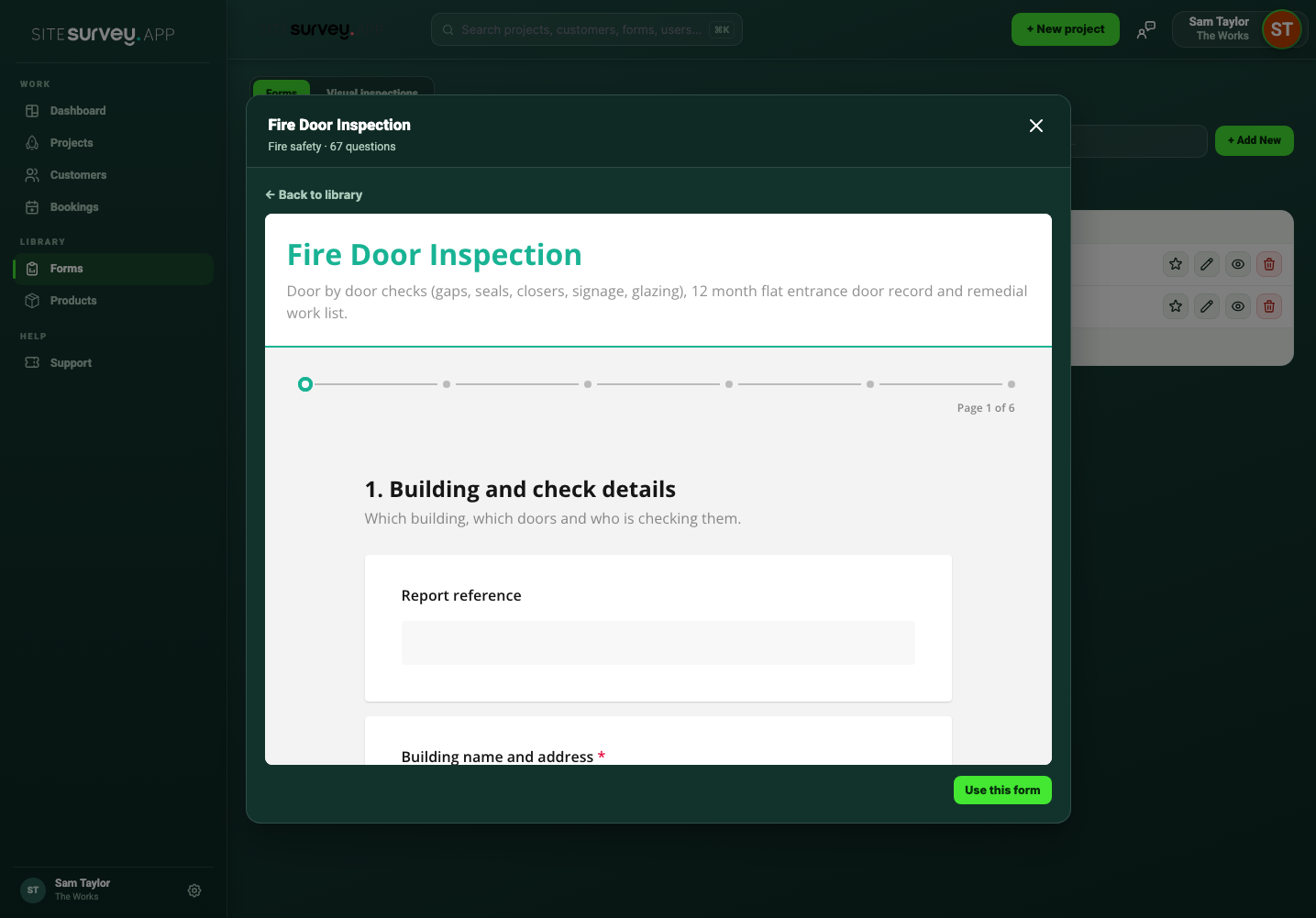This screenshot has width=1316, height=918.
Task: Select the current page 1 step marker
Action: [305, 384]
